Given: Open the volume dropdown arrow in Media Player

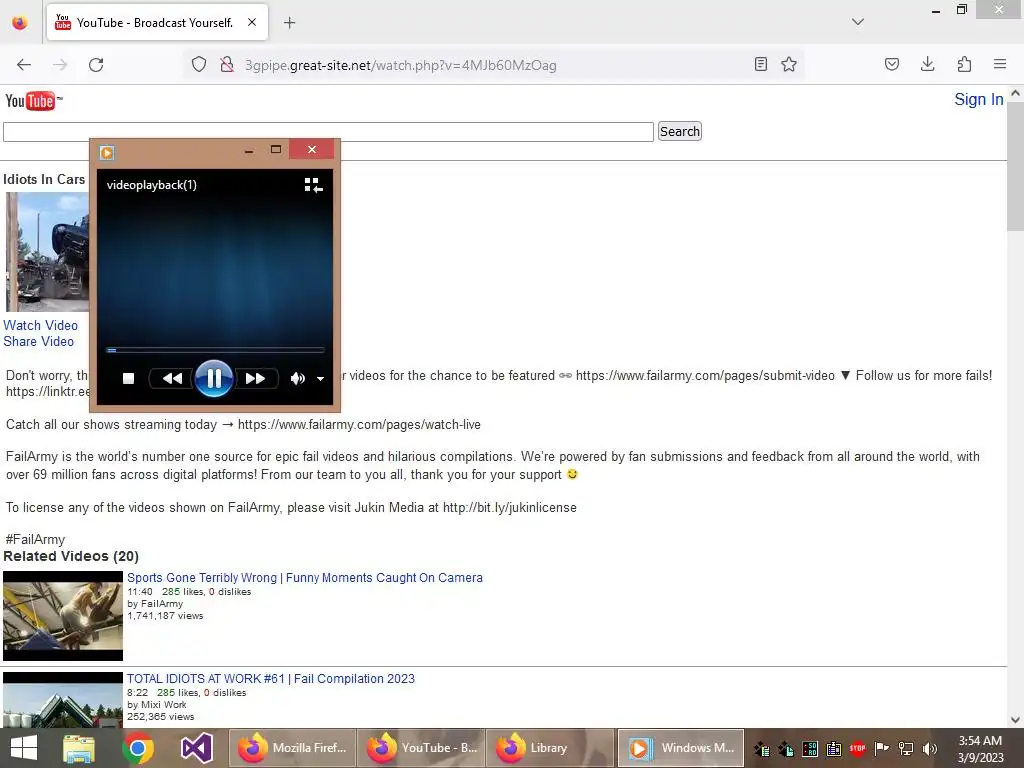Looking at the screenshot, I should [x=320, y=379].
